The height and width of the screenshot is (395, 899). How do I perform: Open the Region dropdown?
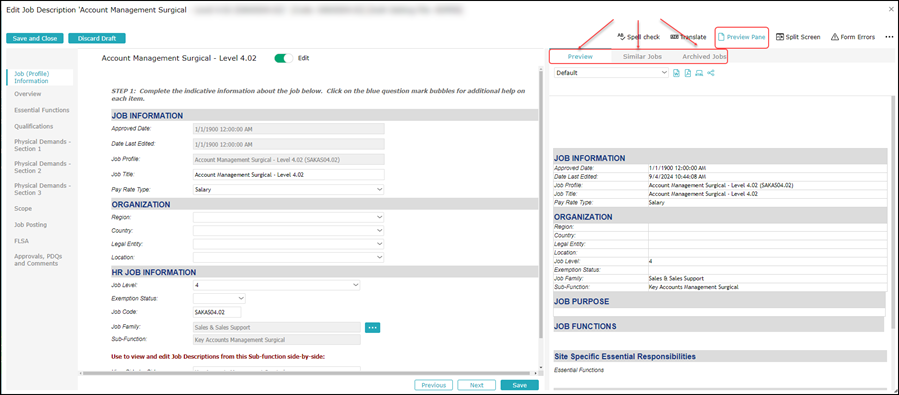tap(288, 217)
